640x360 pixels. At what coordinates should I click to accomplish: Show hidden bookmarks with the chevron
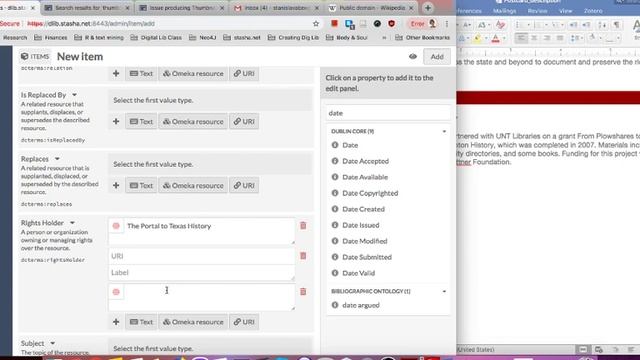click(x=384, y=38)
